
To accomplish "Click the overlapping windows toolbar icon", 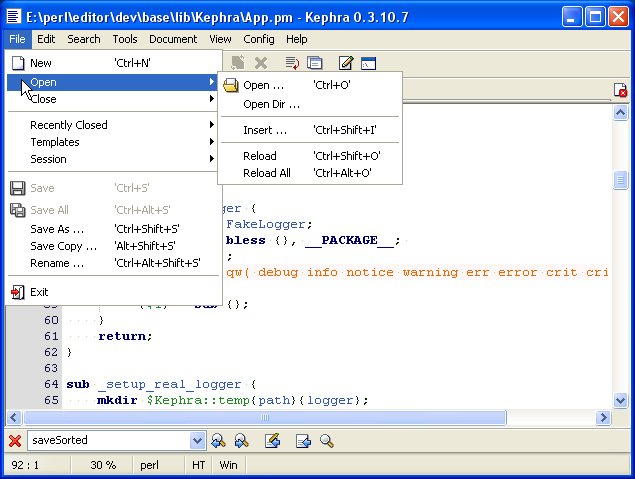I will click(x=315, y=63).
